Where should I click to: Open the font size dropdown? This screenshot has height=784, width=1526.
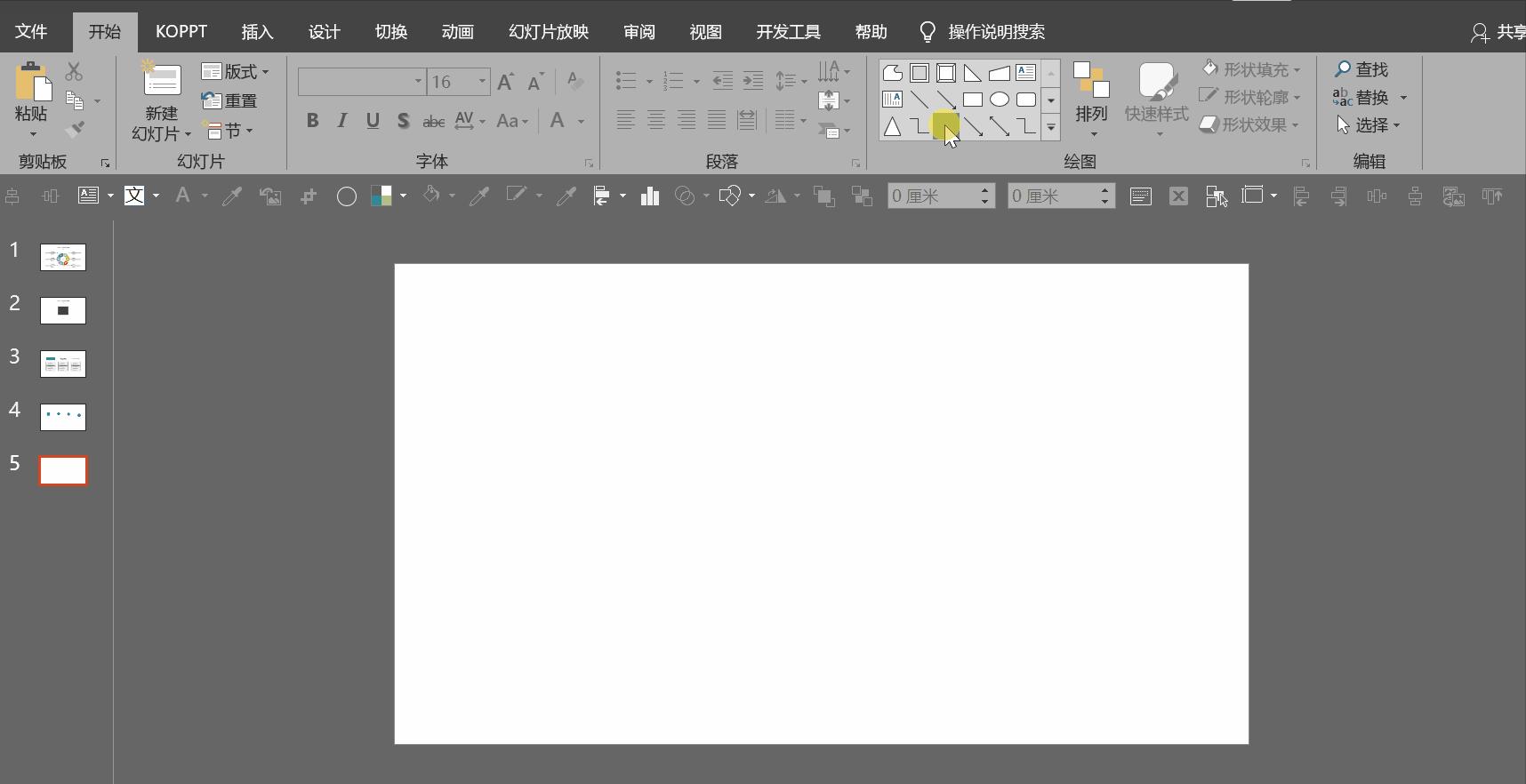pyautogui.click(x=482, y=82)
